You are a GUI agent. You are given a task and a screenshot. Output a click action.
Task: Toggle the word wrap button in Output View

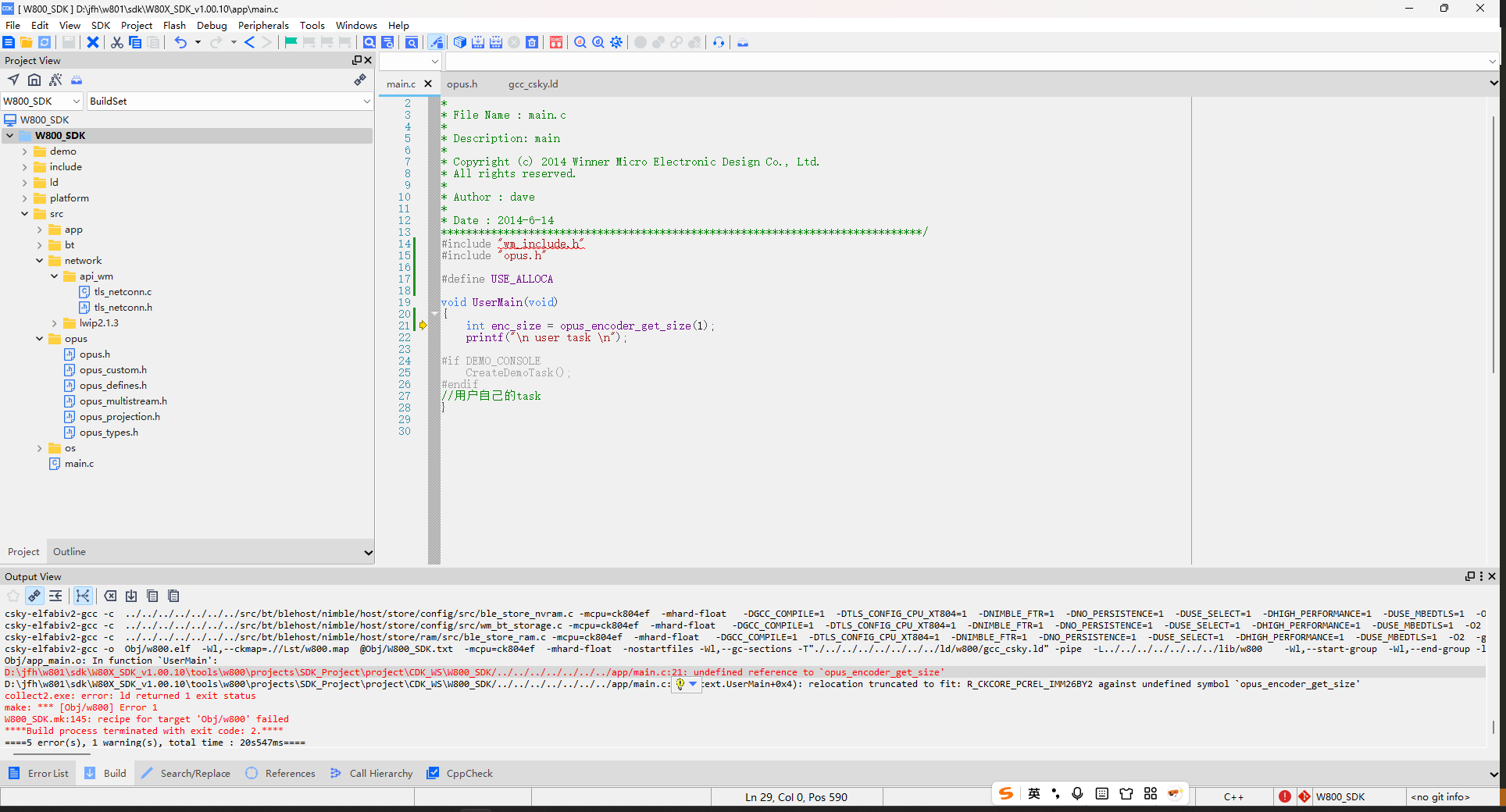click(x=55, y=596)
